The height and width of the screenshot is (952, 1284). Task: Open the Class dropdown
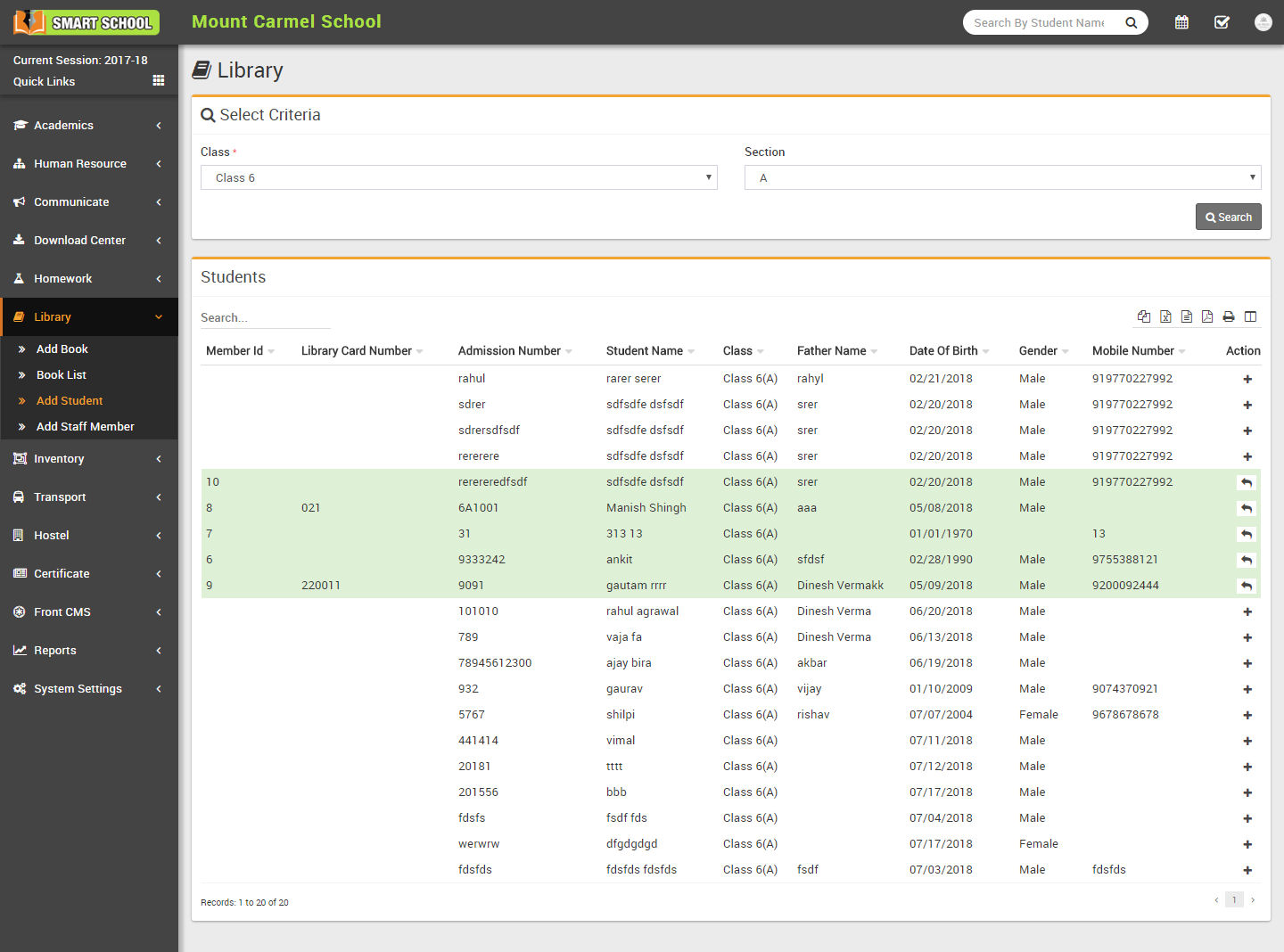[458, 177]
